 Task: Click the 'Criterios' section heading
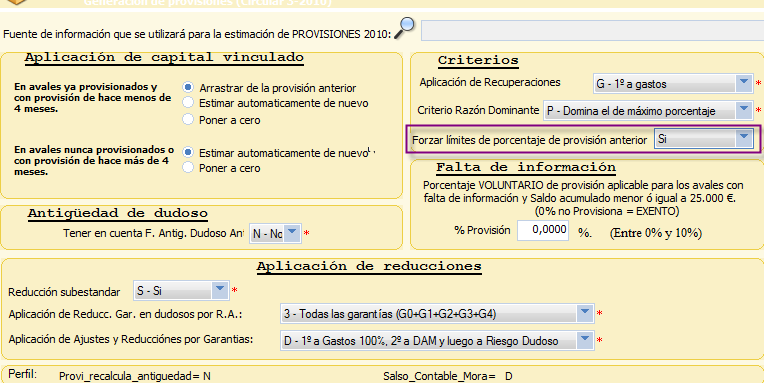(478, 60)
